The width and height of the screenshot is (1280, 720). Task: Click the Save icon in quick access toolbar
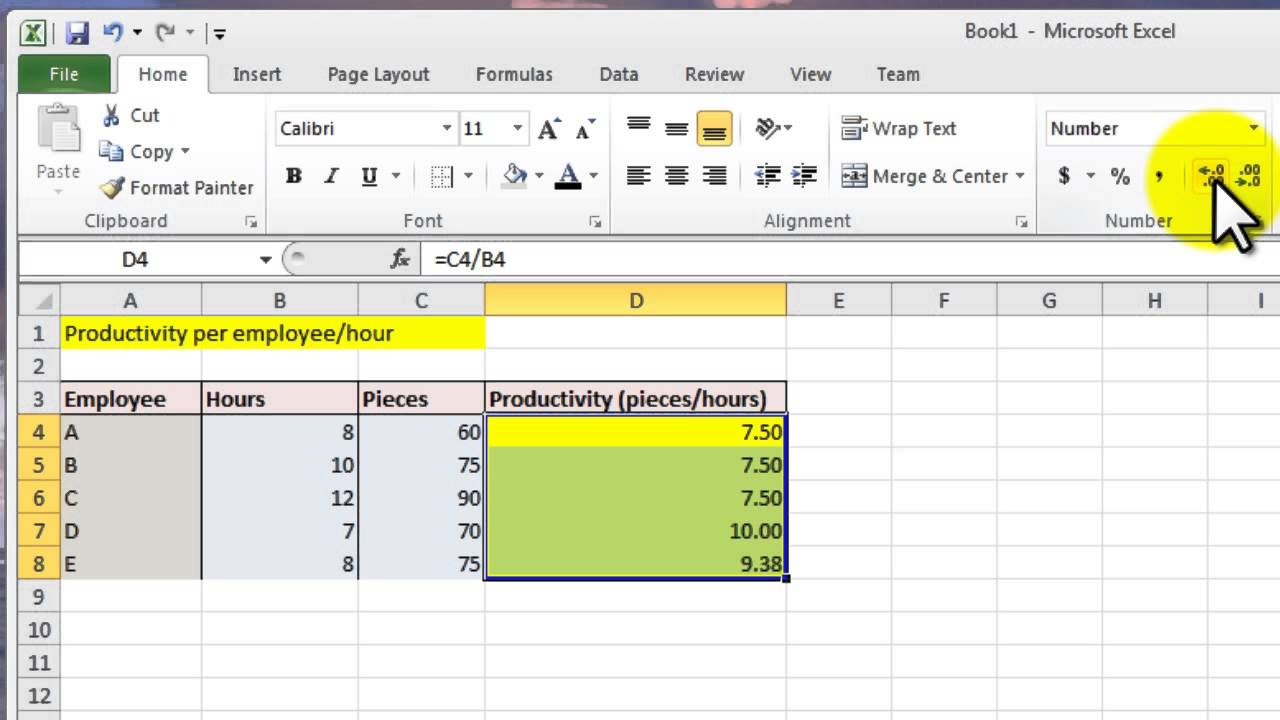[77, 33]
